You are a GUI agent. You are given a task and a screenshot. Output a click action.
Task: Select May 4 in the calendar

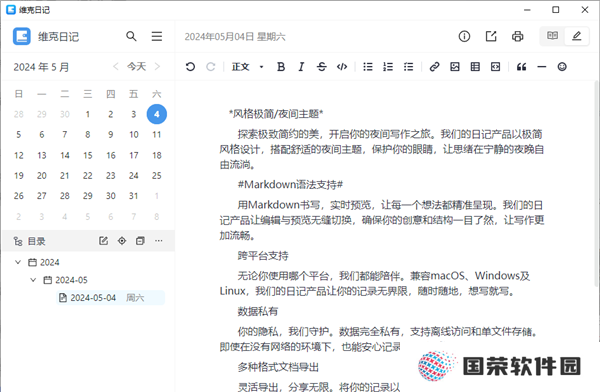pos(157,114)
